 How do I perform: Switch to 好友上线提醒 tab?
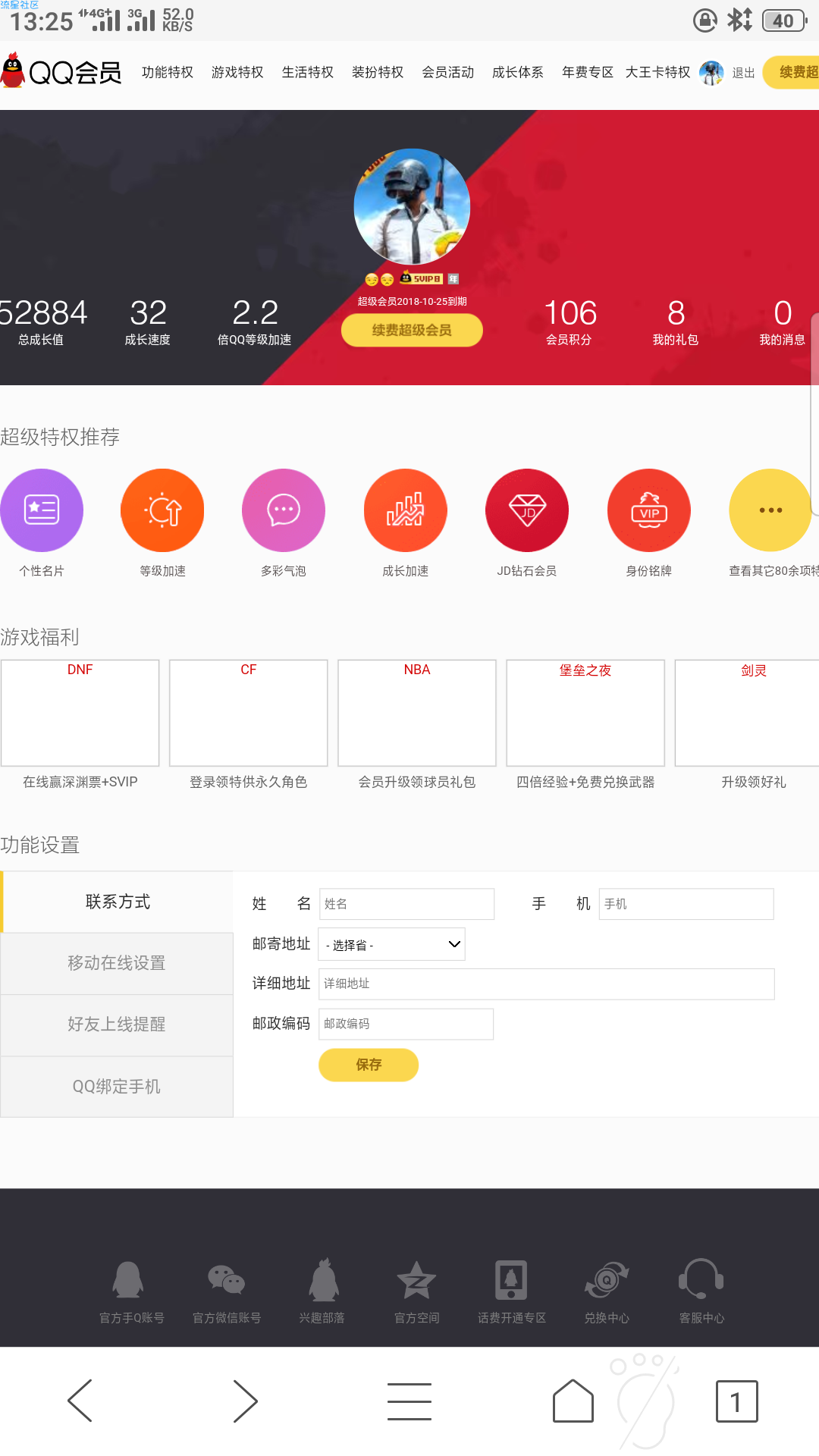coord(117,1025)
